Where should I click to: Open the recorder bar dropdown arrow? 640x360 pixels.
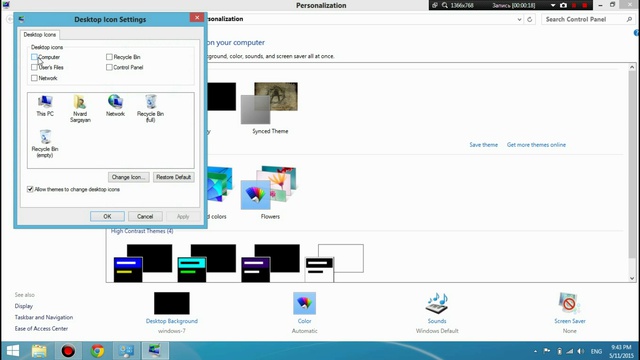[x=553, y=5]
